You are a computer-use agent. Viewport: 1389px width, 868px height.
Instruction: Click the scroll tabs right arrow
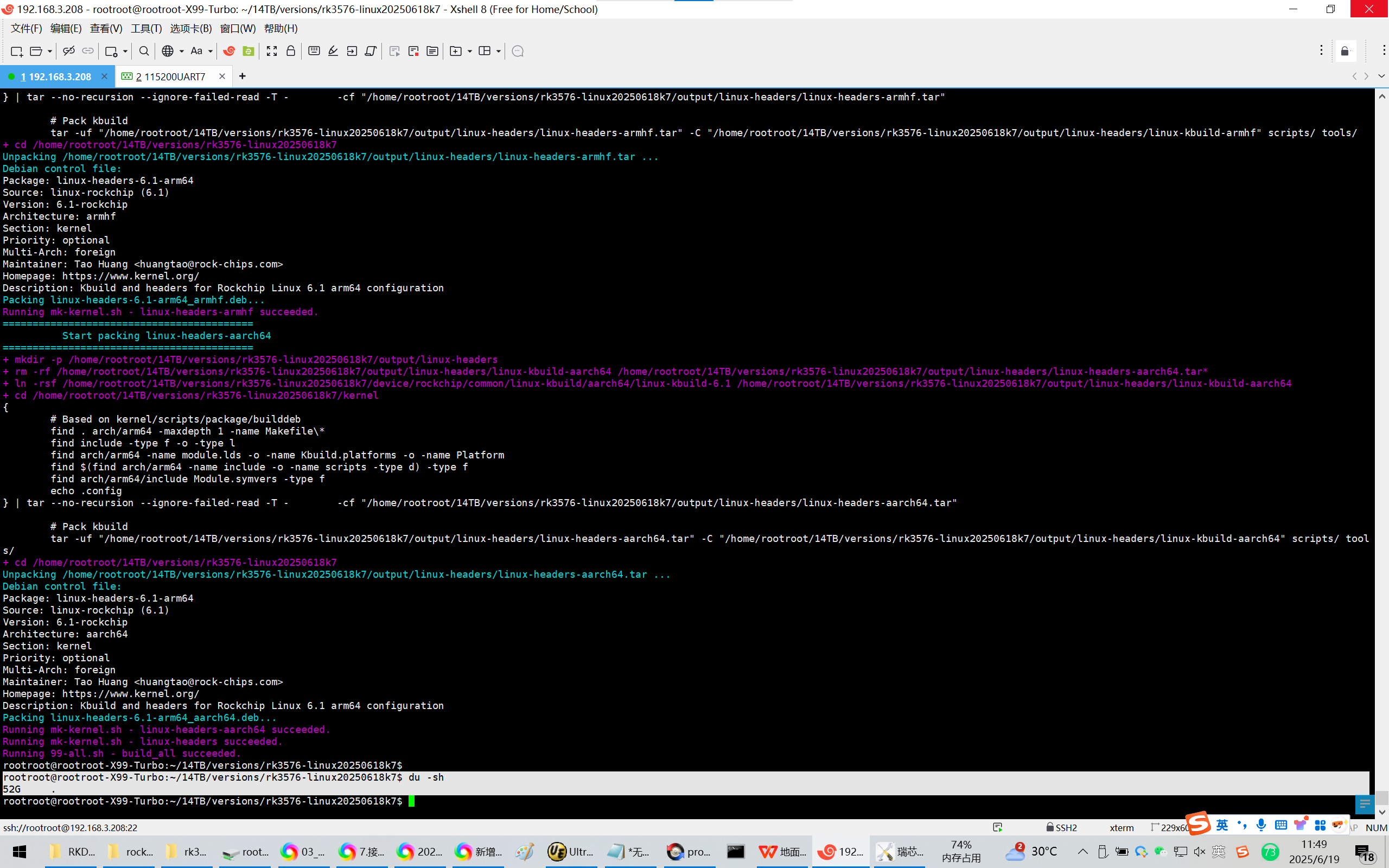pos(1367,76)
